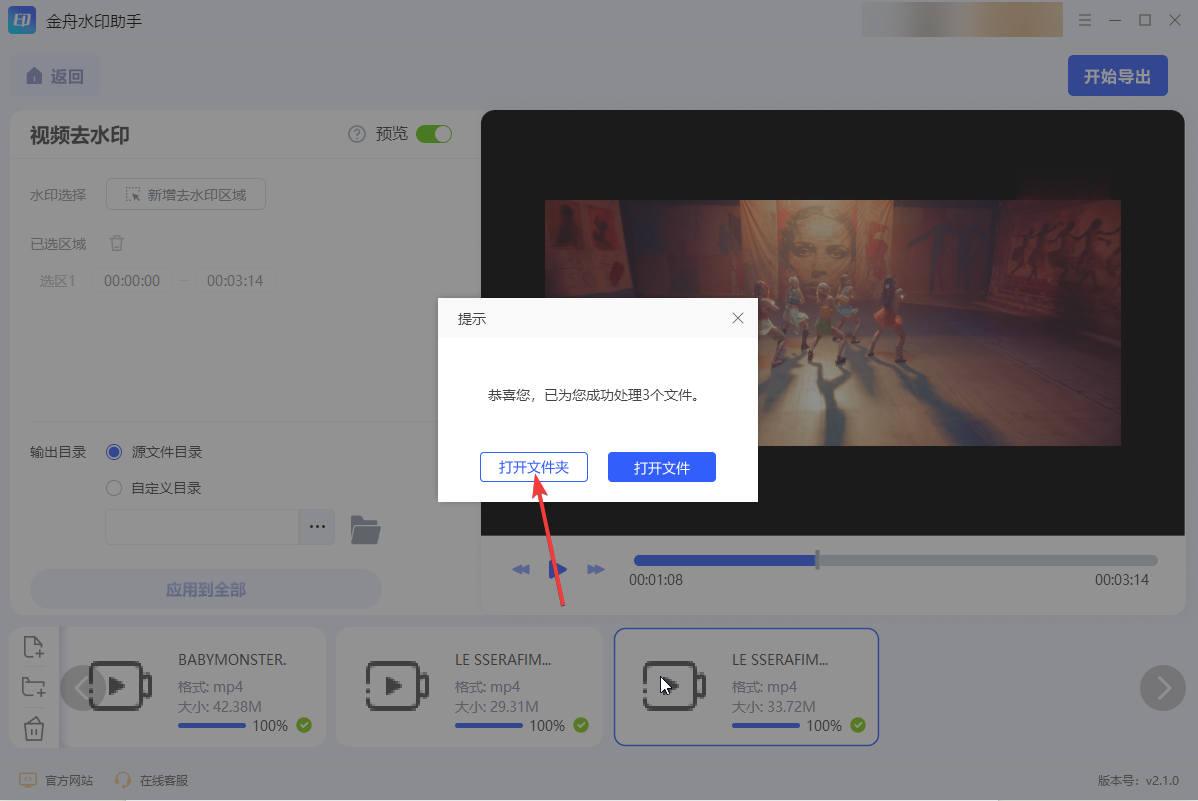Click the add folder icon in the left sidebar

[x=34, y=687]
